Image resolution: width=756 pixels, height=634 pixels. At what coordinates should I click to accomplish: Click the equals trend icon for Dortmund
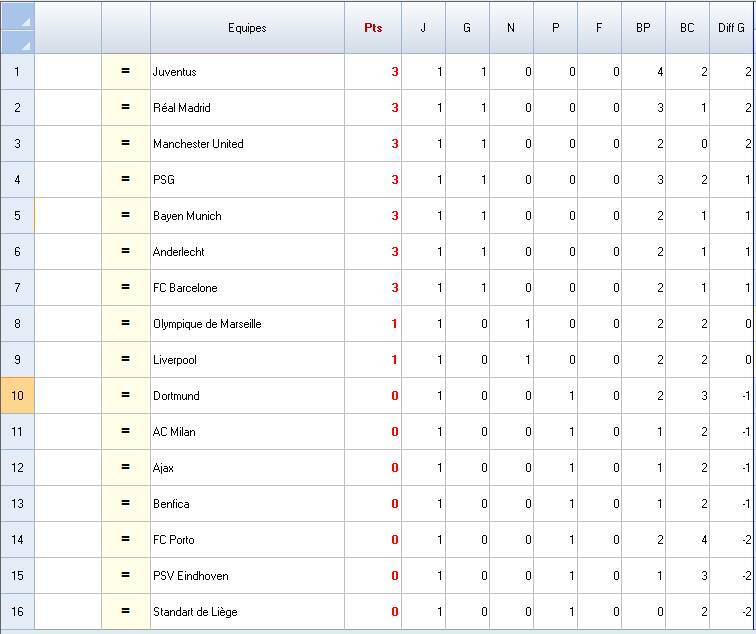tap(126, 396)
